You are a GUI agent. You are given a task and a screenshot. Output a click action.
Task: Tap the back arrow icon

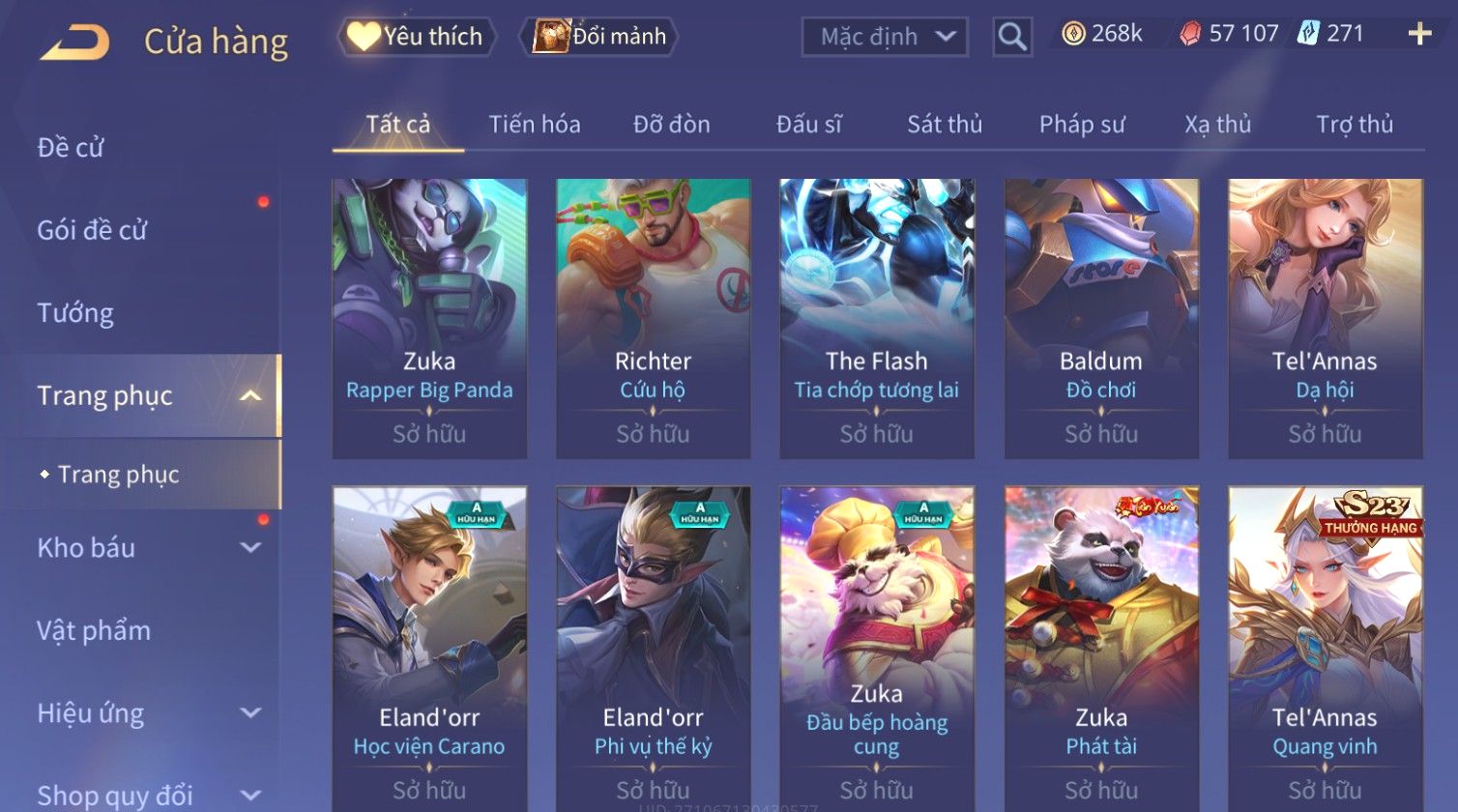[x=74, y=43]
